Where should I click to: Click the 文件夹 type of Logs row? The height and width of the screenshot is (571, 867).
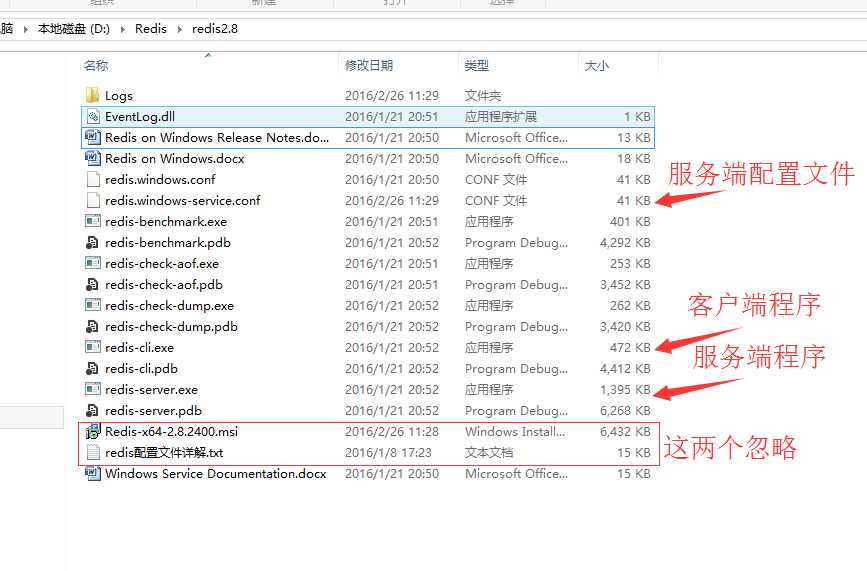(x=483, y=96)
